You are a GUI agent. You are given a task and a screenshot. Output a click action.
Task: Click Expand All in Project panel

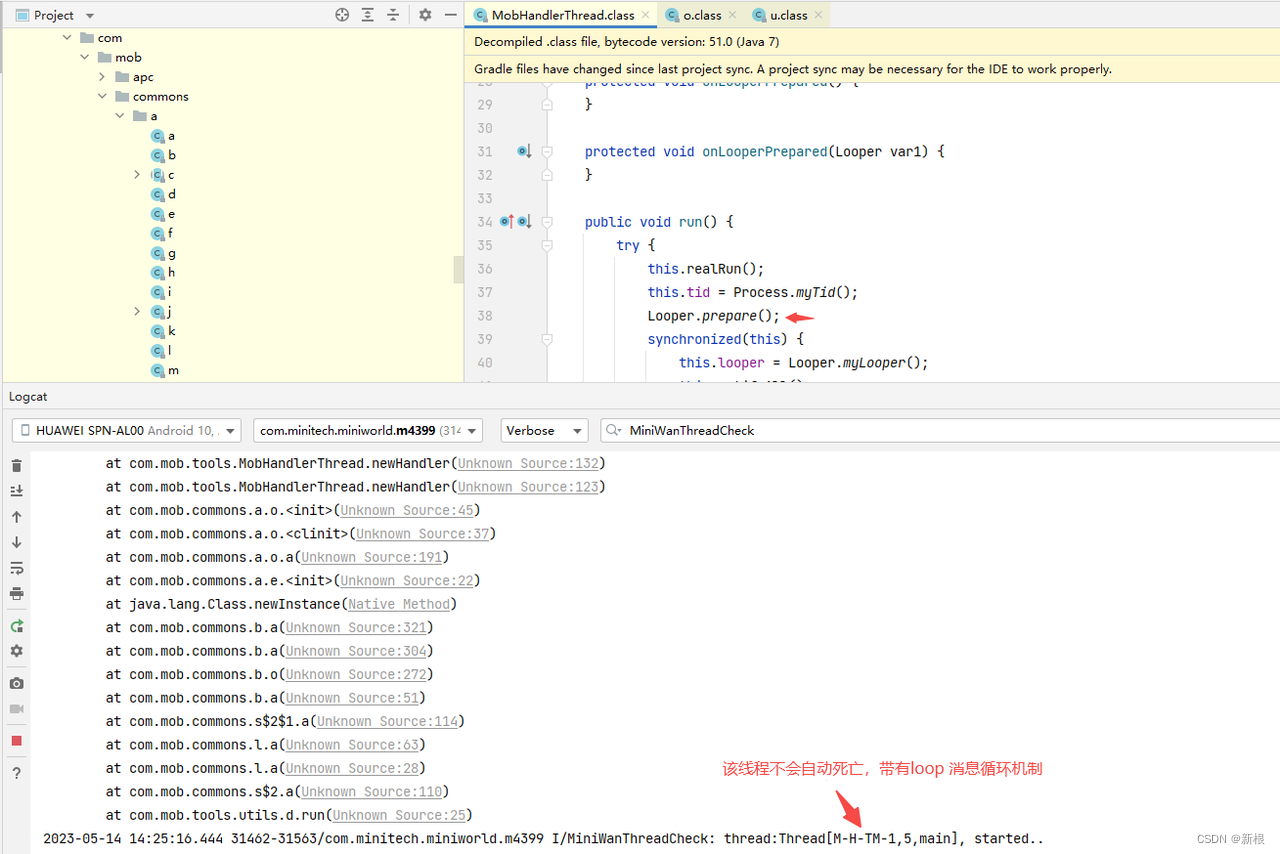pyautogui.click(x=368, y=15)
